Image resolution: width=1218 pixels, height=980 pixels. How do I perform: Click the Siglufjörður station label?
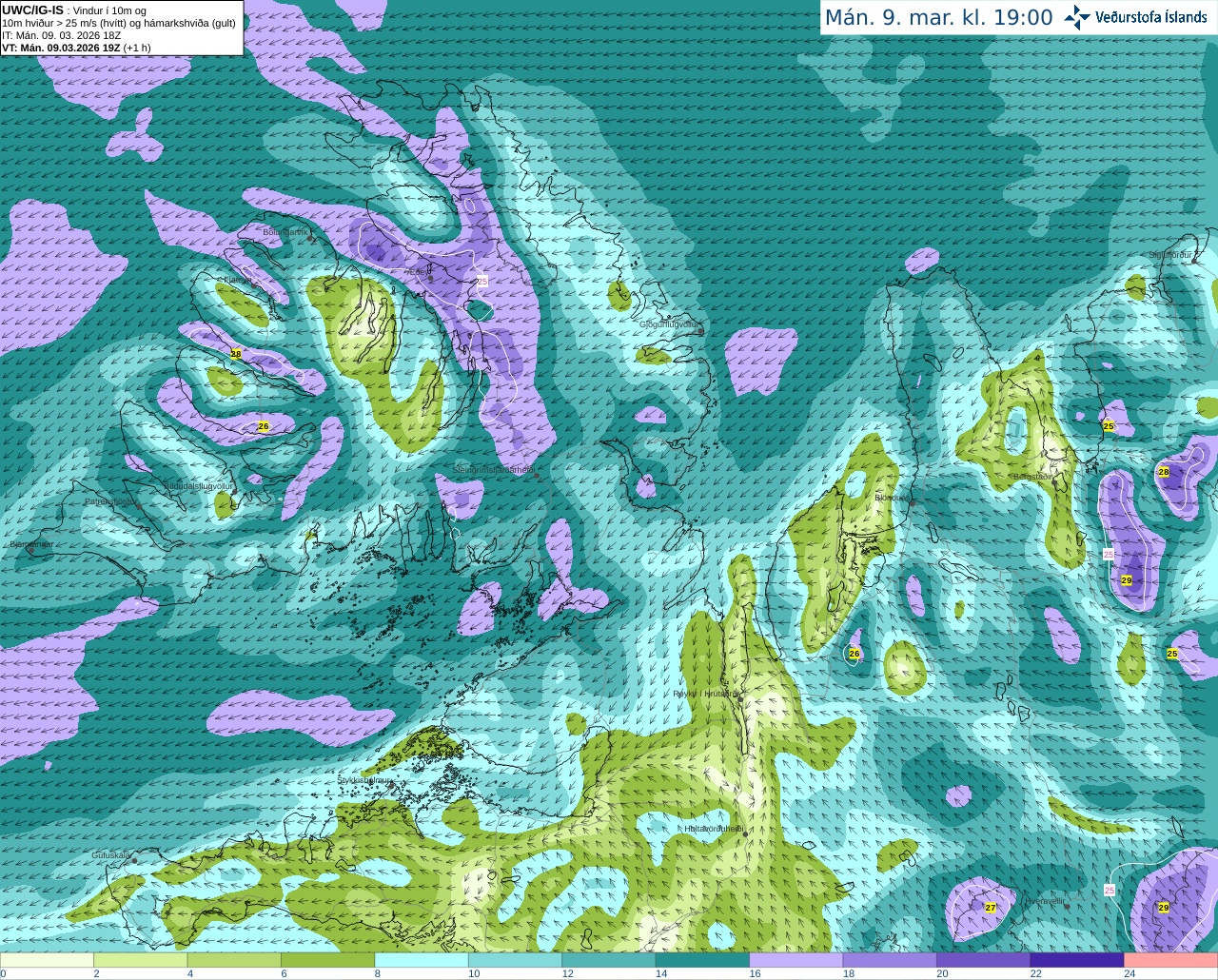pos(1170,255)
